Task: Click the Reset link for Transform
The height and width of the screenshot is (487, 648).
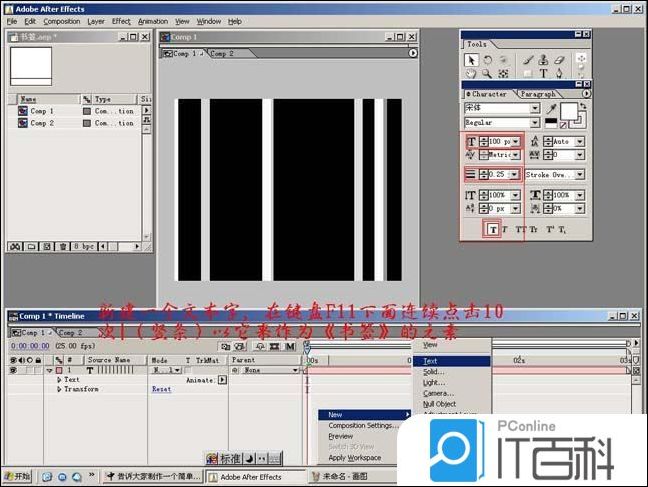Action: click(x=161, y=389)
